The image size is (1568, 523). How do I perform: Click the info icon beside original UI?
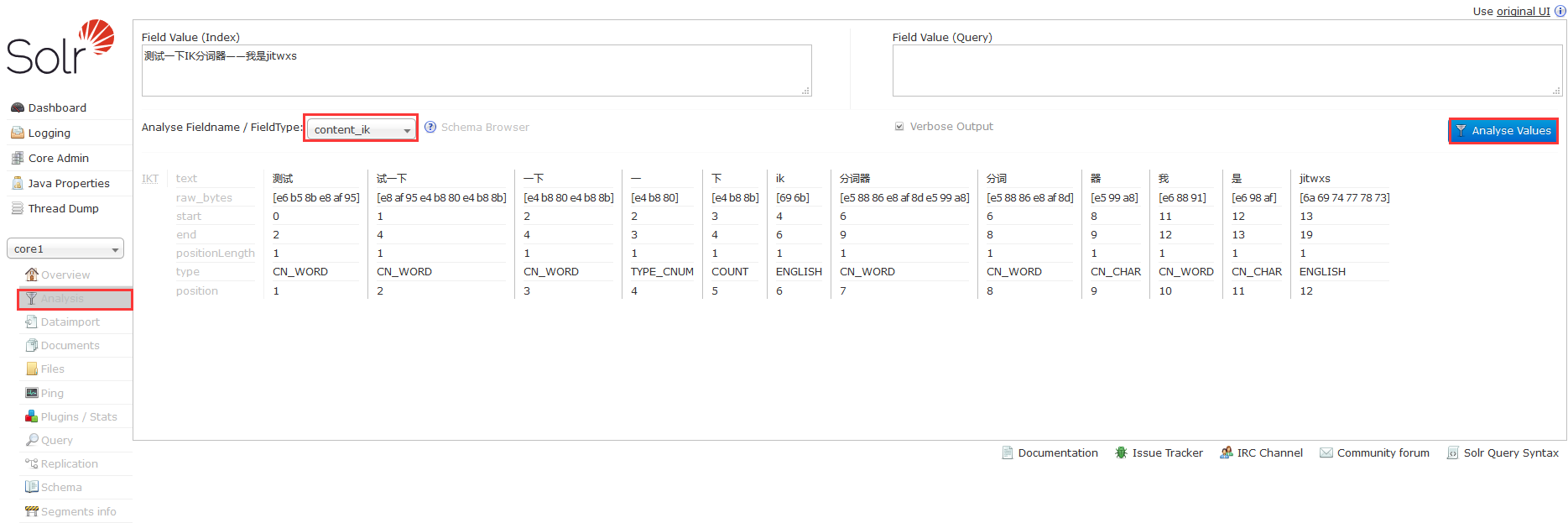tap(1560, 11)
